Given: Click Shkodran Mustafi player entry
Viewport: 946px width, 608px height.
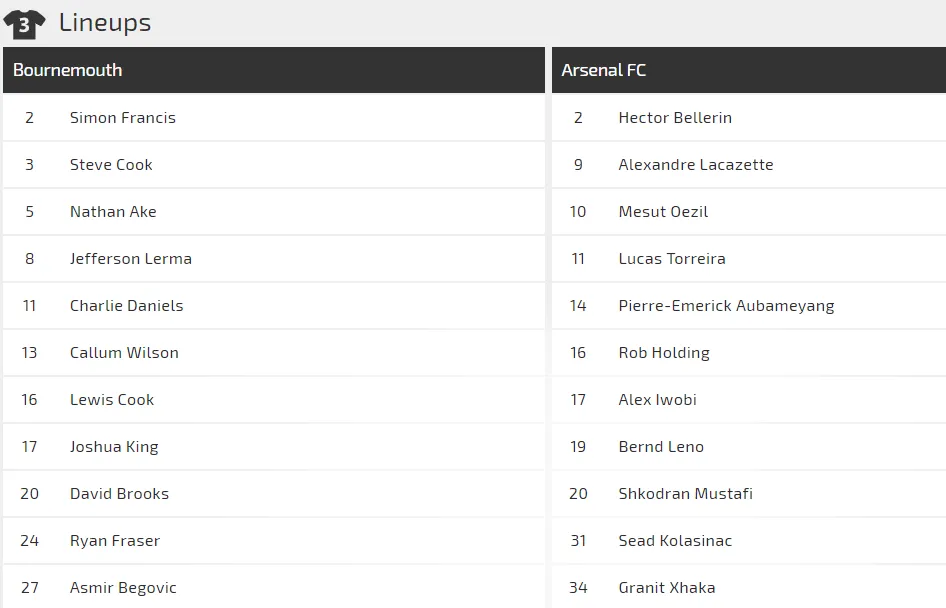Looking at the screenshot, I should [685, 493].
